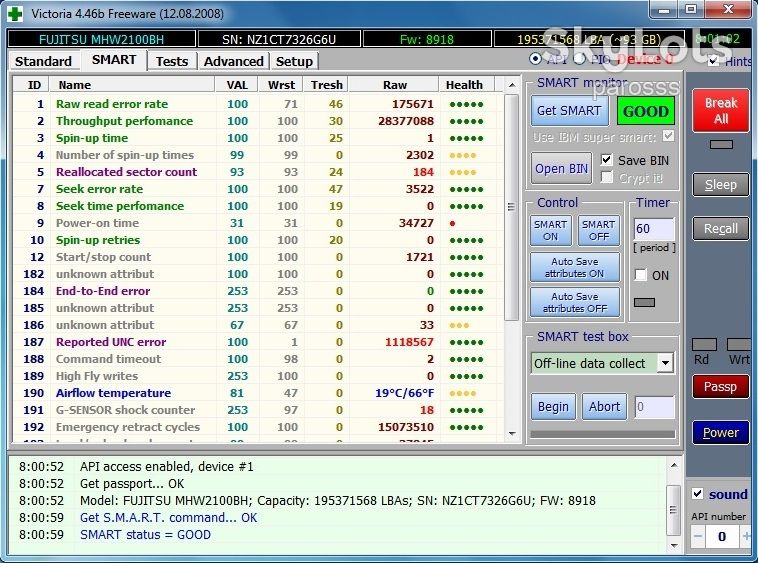
Task: Decrease the API number with minus
Action: [x=698, y=536]
